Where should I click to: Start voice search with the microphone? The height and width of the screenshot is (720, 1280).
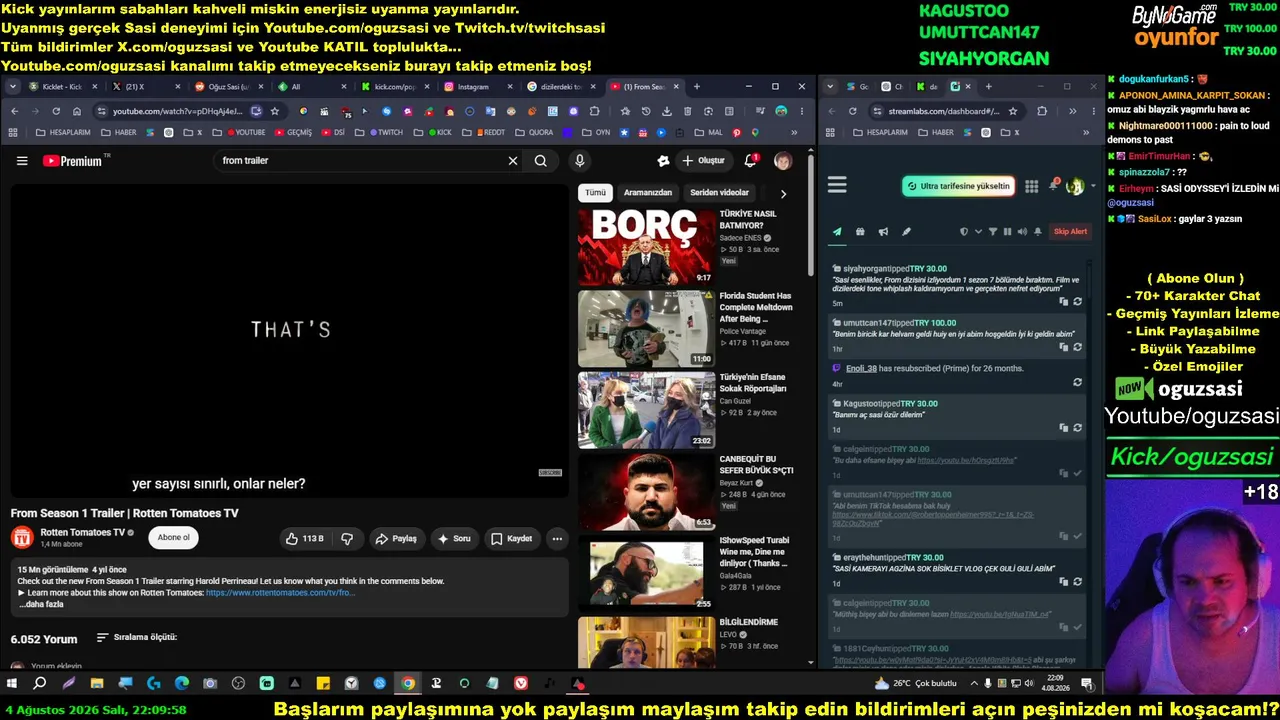580,161
